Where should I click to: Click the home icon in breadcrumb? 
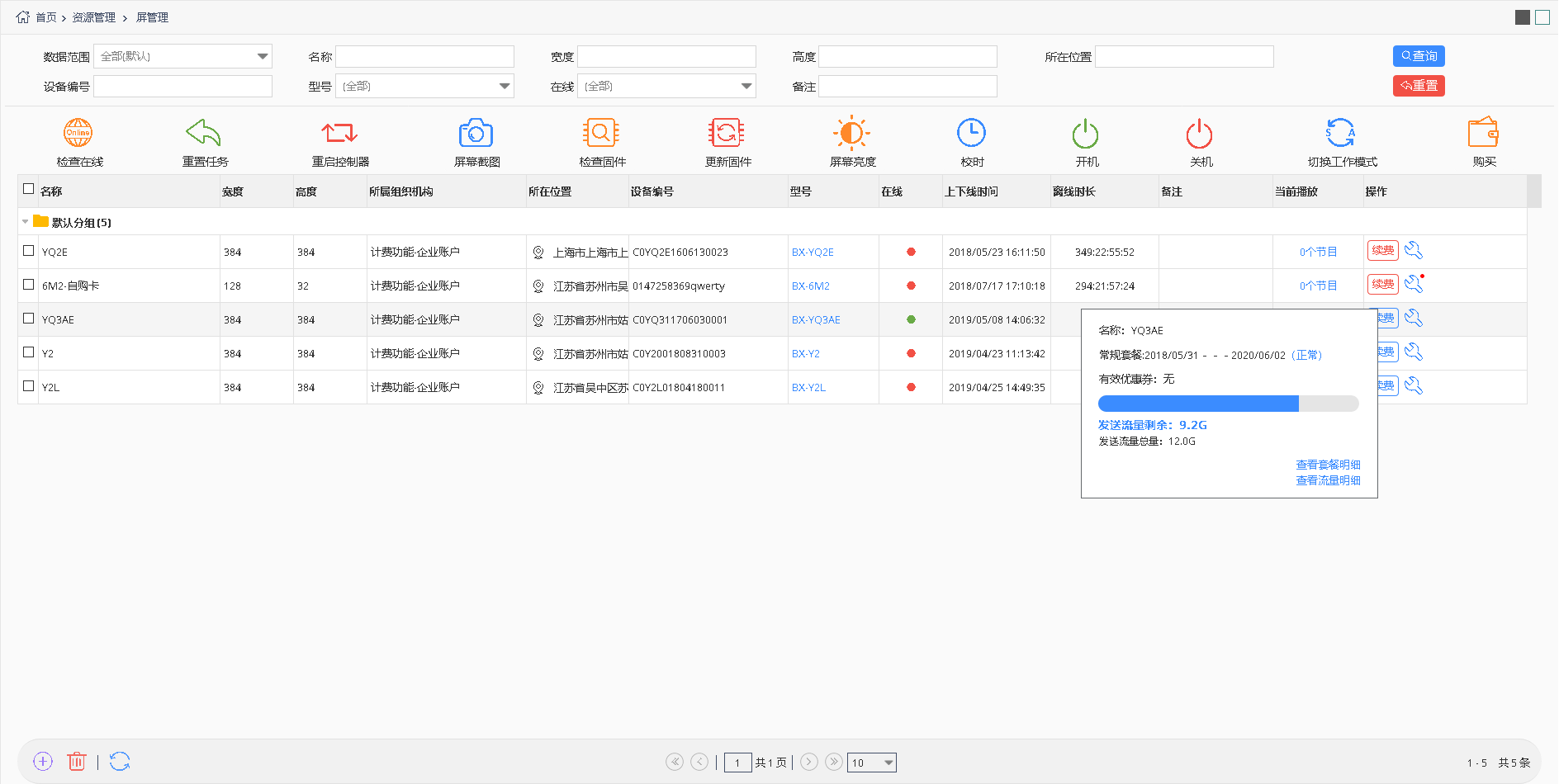pos(22,17)
